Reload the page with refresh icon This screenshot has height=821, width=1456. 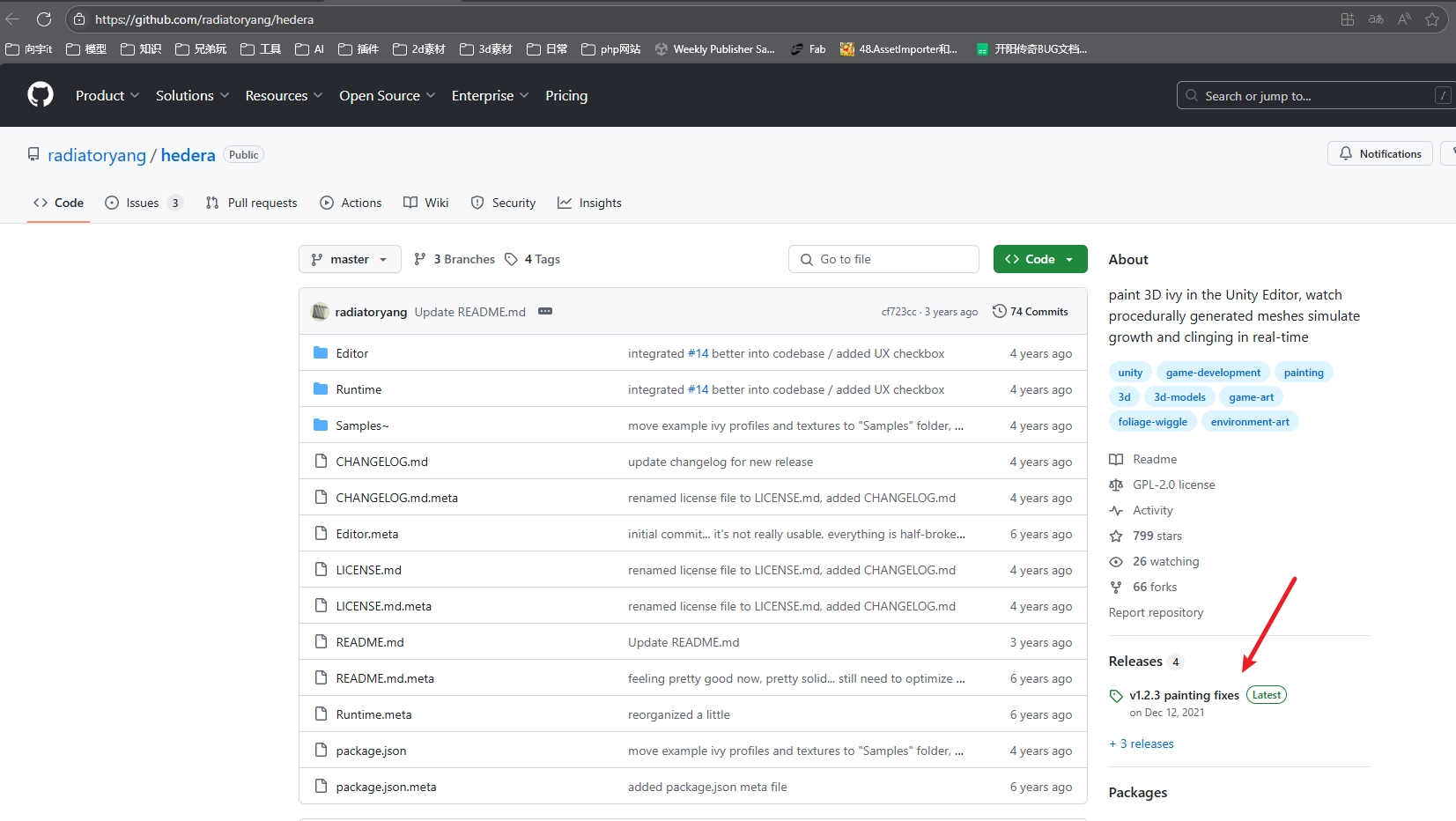pos(44,18)
